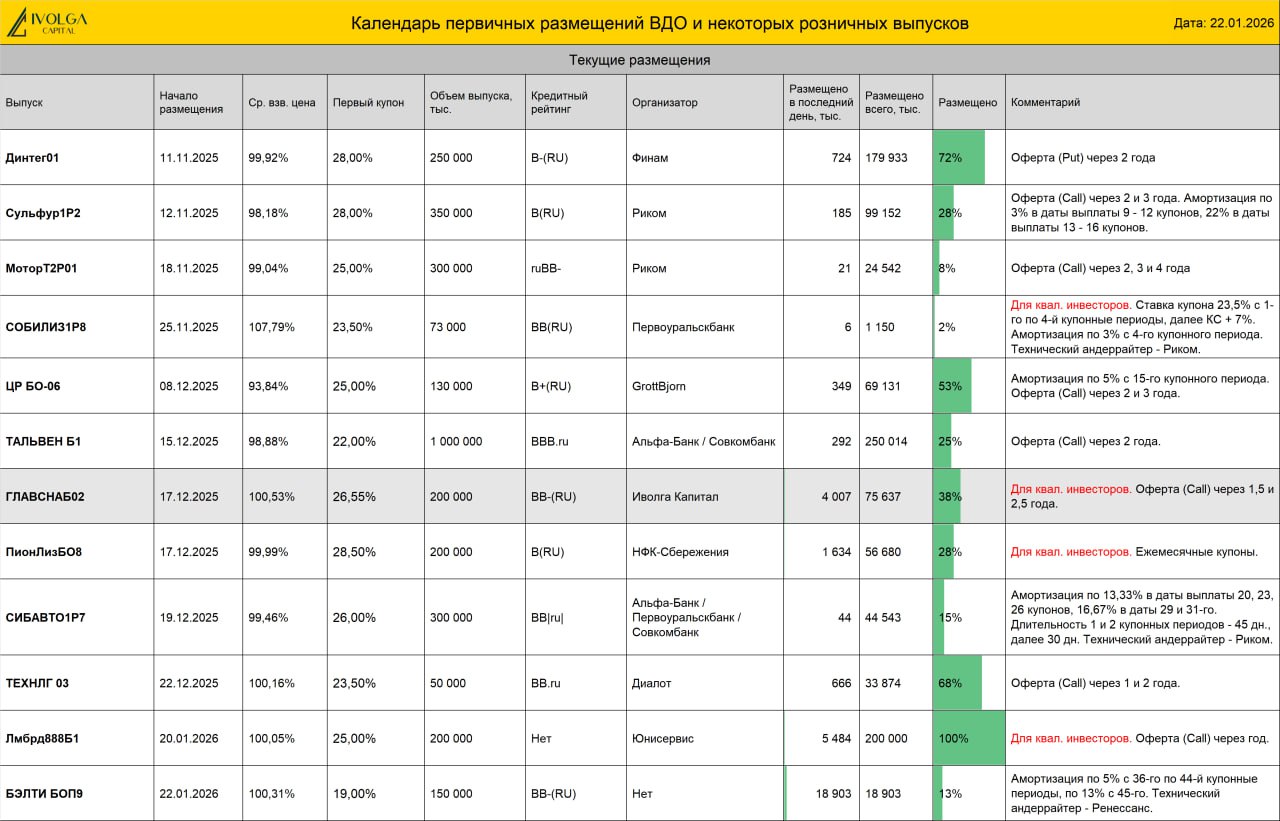Viewport: 1280px width, 821px height.
Task: Click the "Динтег01" issue name
Action: [32, 158]
